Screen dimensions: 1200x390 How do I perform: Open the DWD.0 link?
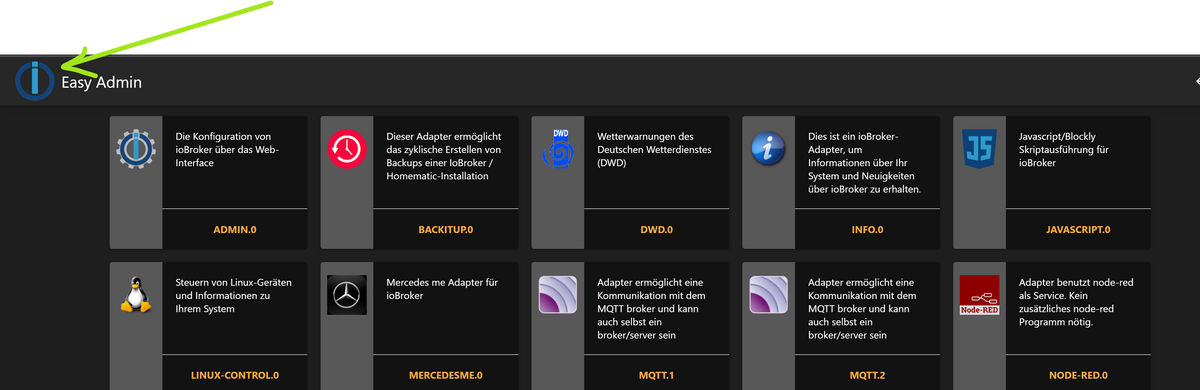click(x=657, y=230)
